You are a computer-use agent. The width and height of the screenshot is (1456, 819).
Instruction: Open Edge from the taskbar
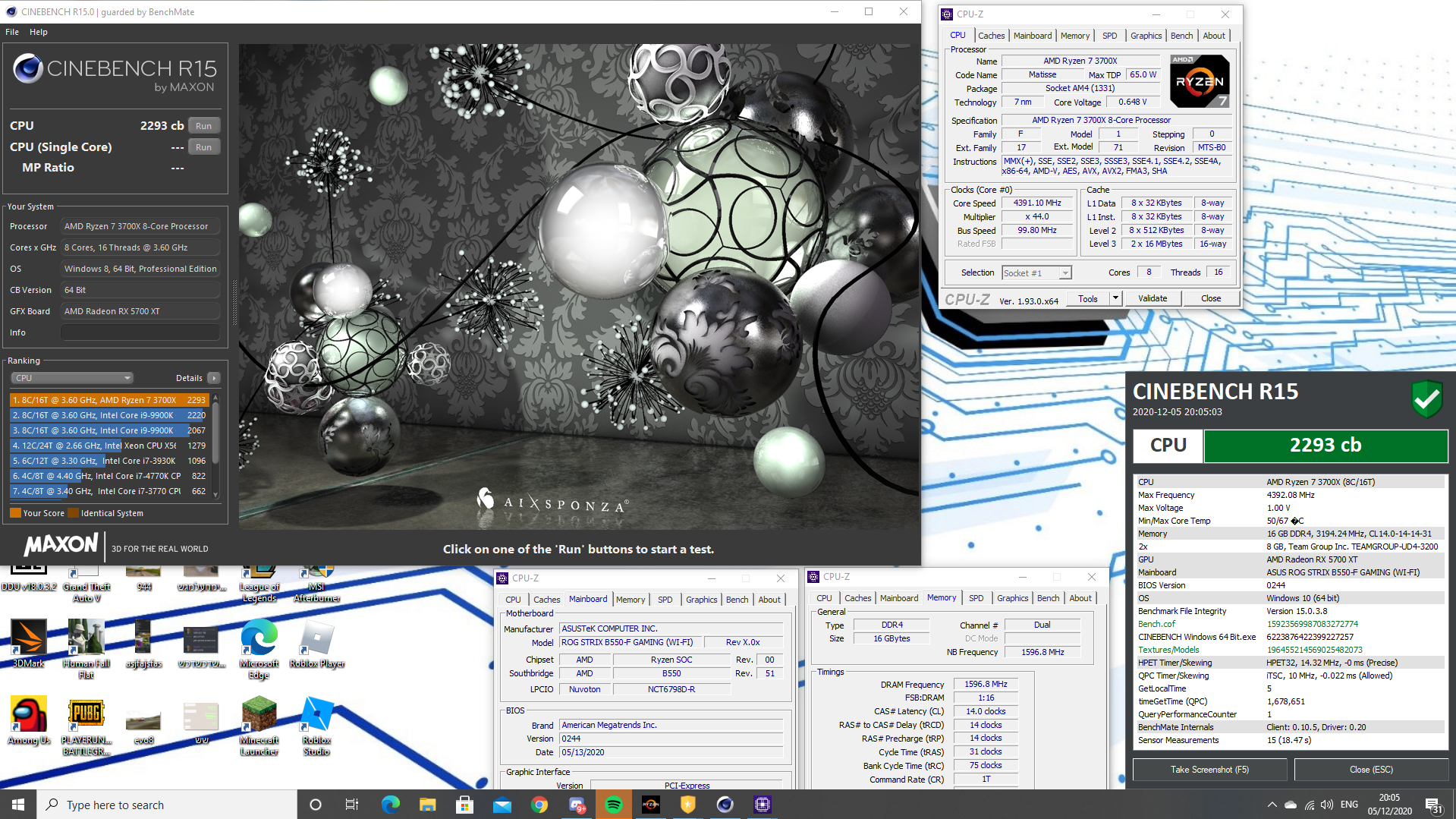point(390,805)
